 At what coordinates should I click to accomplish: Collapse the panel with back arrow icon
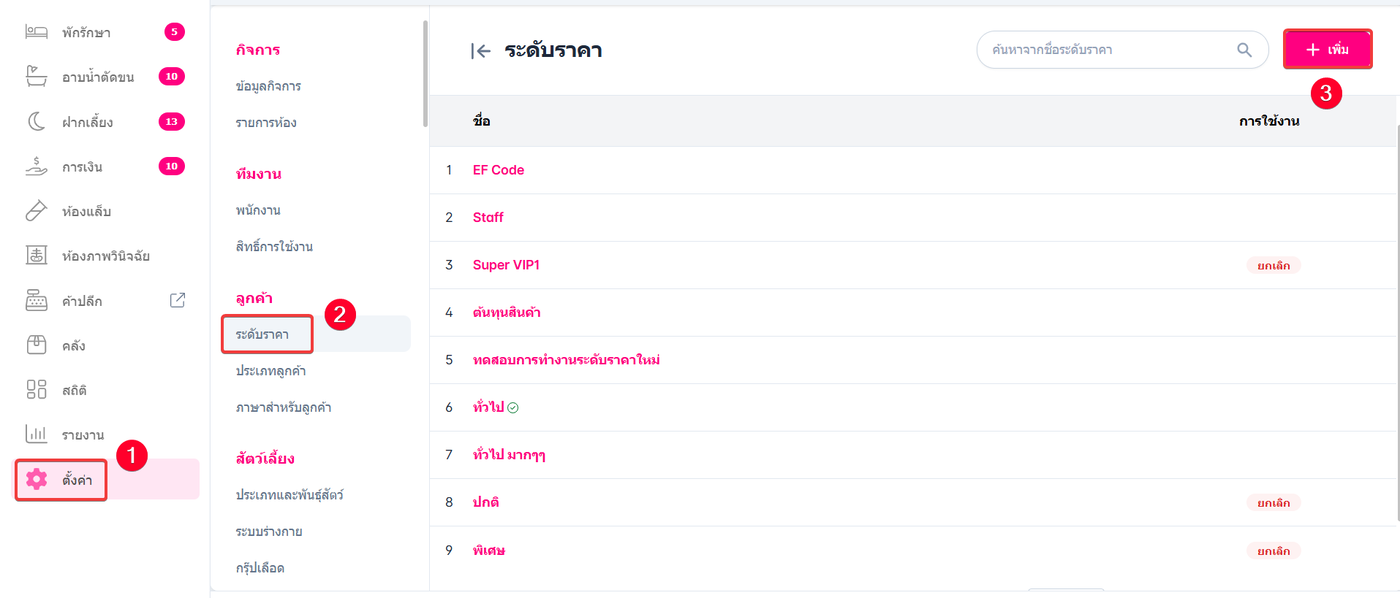[x=480, y=51]
